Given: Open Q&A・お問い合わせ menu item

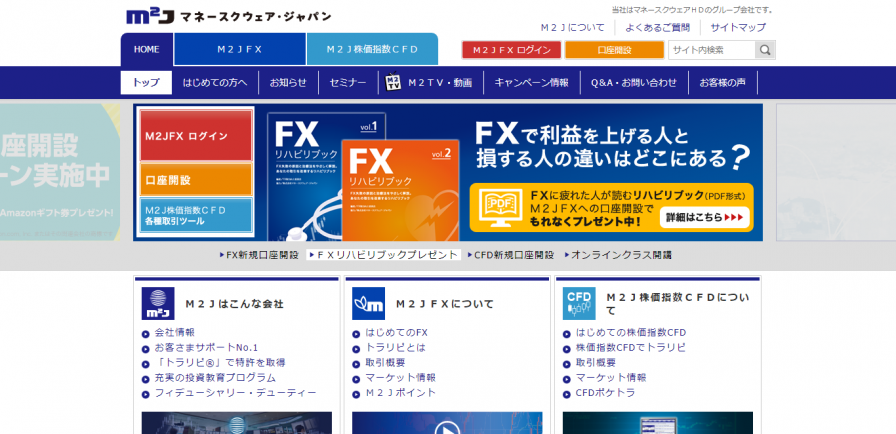Looking at the screenshot, I should click(x=634, y=83).
